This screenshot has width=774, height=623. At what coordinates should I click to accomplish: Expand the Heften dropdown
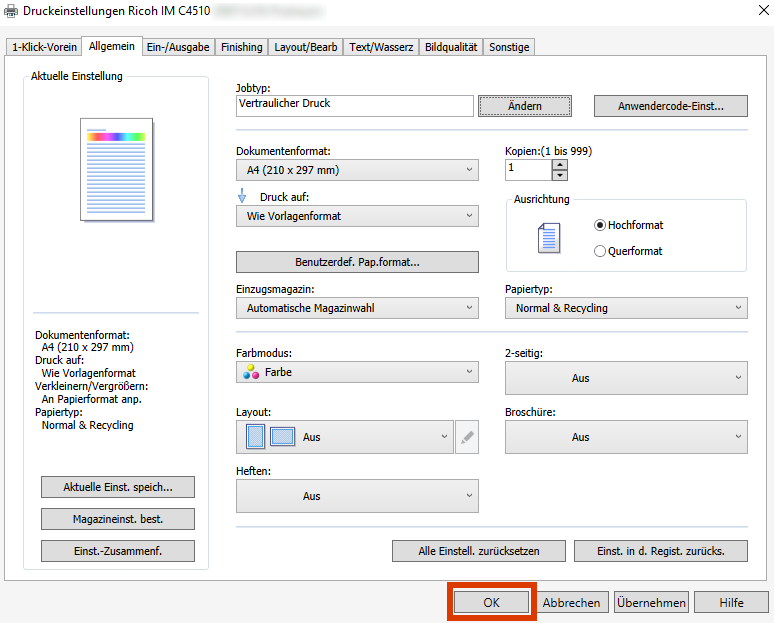(x=357, y=496)
